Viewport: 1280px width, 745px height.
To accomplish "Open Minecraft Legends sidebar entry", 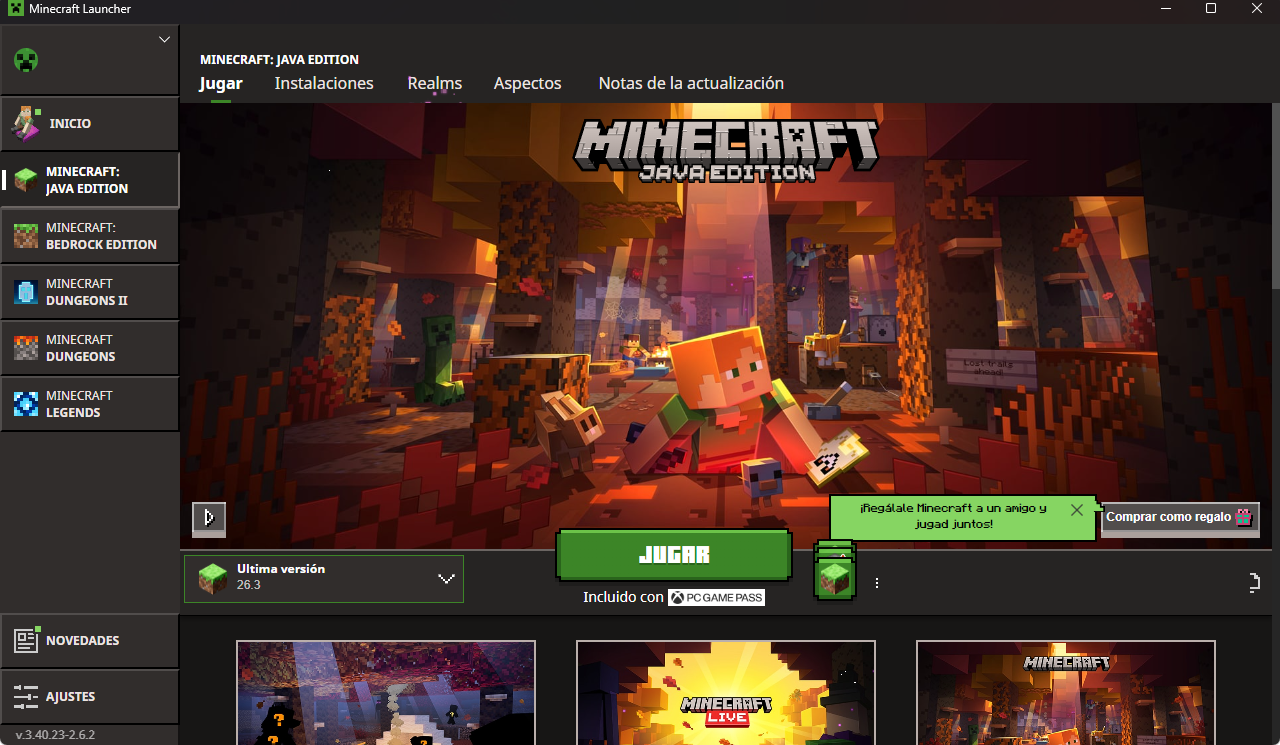I will pyautogui.click(x=90, y=404).
